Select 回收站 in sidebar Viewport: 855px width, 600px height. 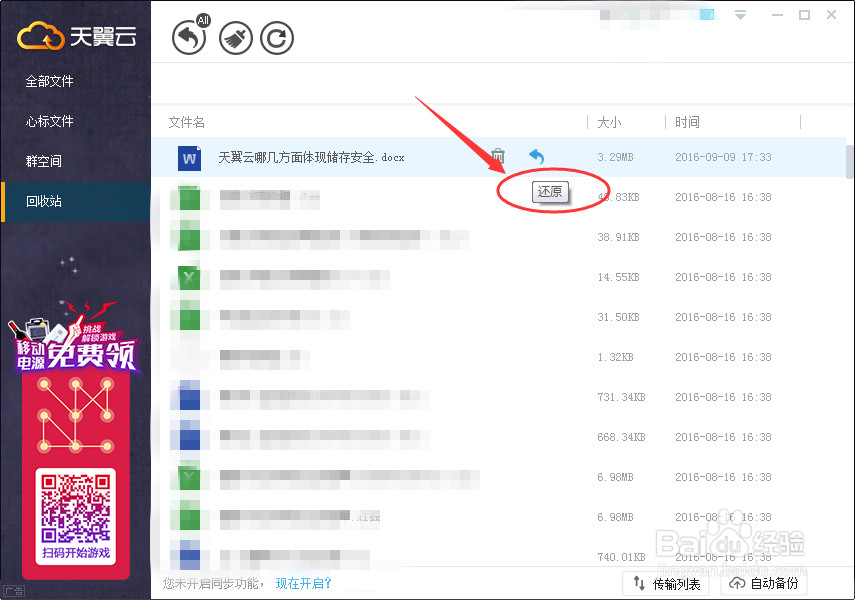[x=76, y=201]
